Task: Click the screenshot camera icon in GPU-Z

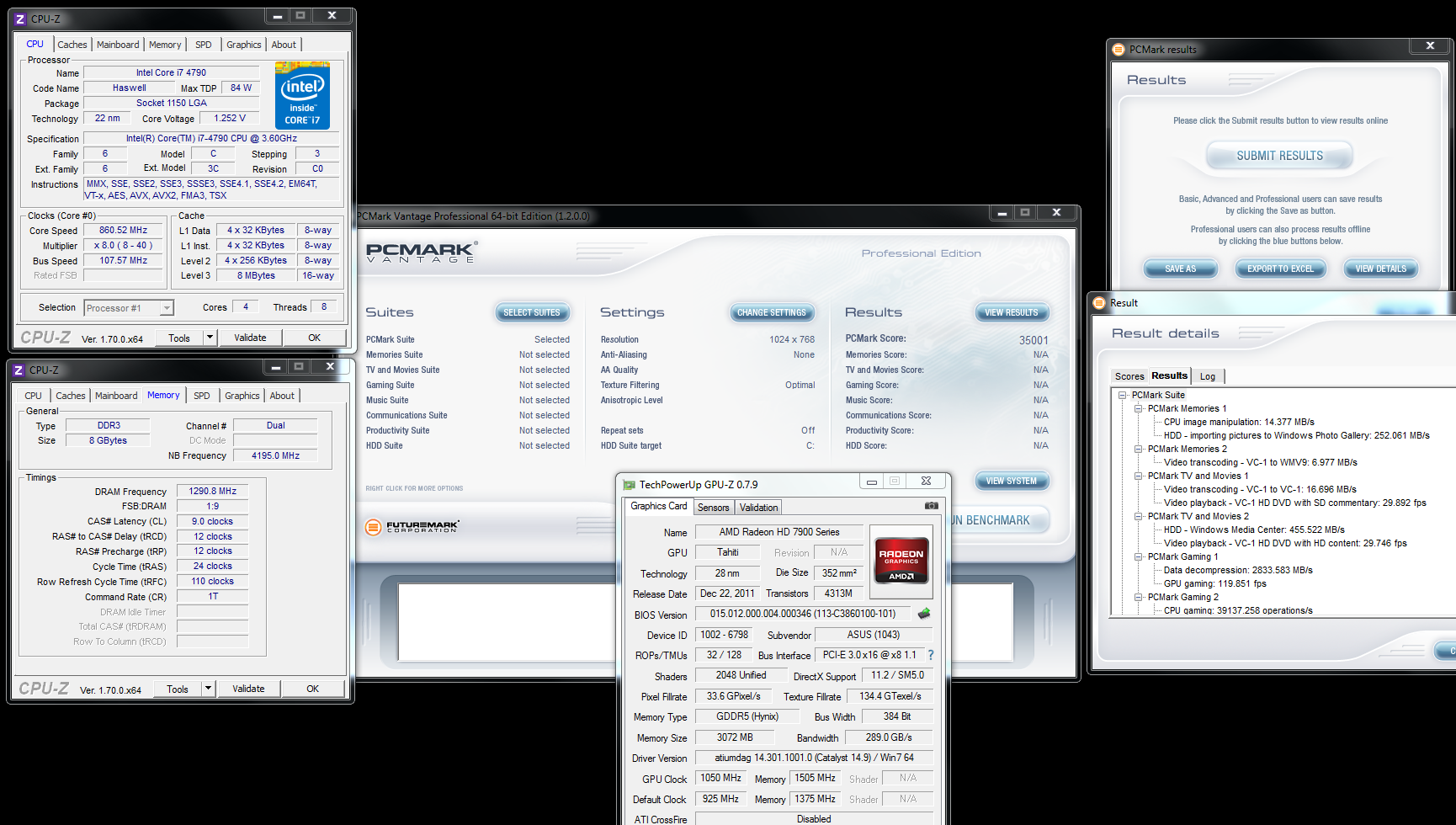Action: tap(932, 505)
